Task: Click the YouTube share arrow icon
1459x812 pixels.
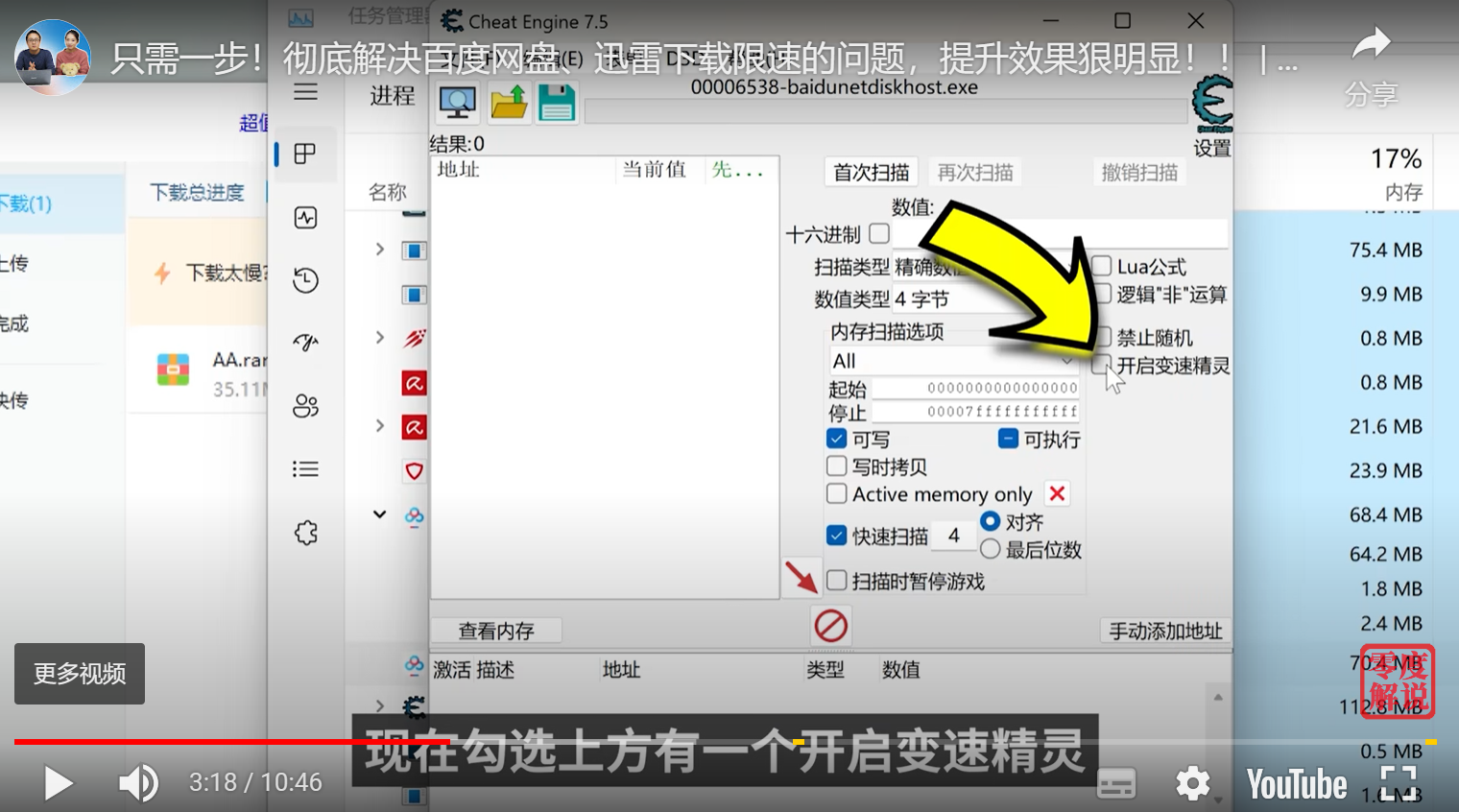Action: (x=1371, y=43)
